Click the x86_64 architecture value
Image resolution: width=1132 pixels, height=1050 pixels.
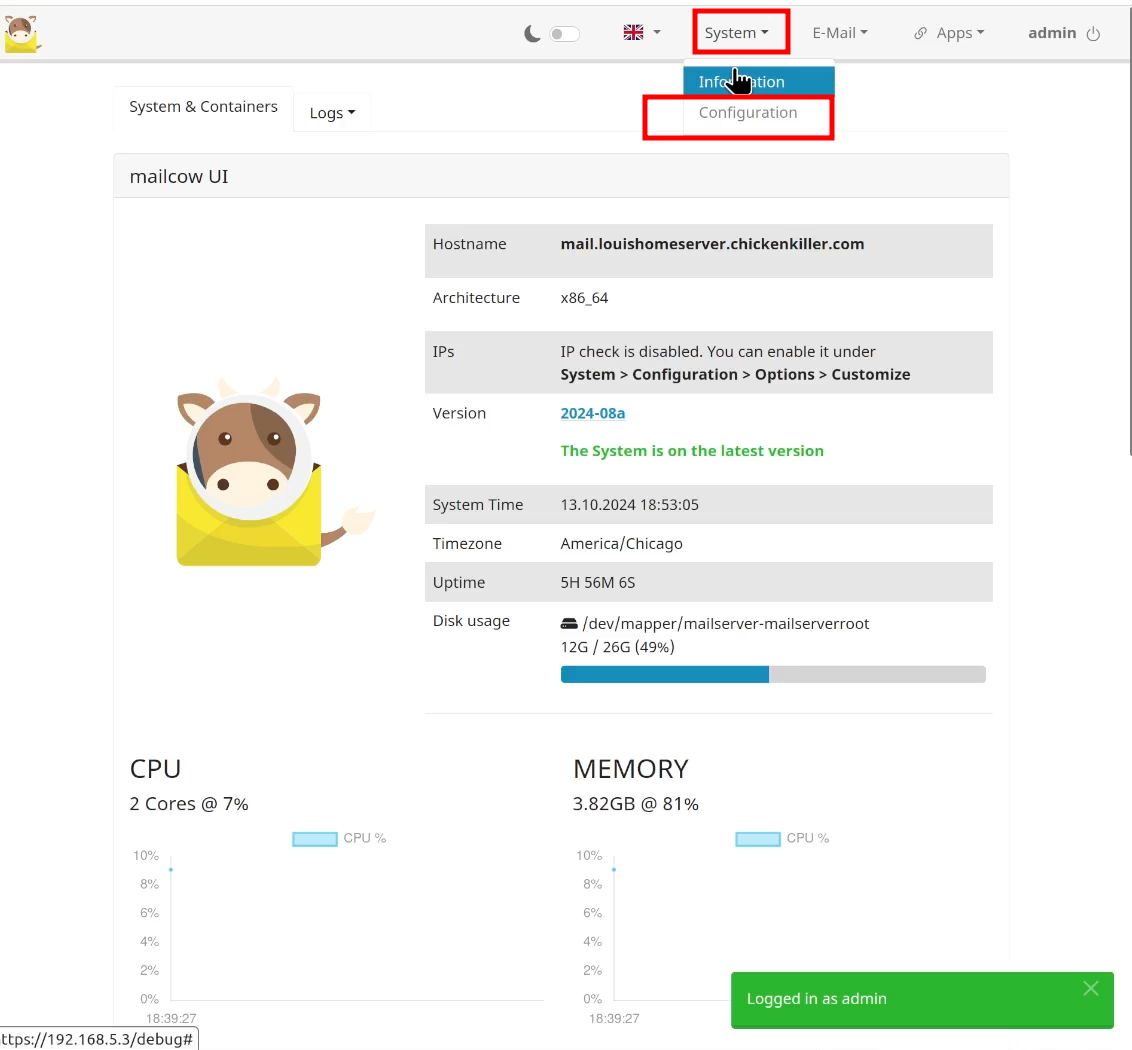(584, 298)
